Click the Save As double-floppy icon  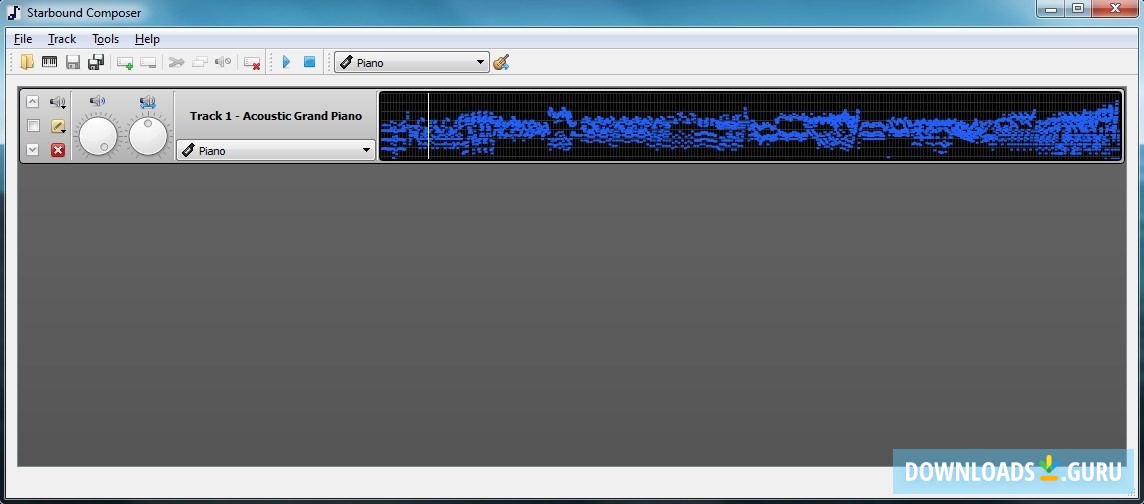tap(96, 63)
